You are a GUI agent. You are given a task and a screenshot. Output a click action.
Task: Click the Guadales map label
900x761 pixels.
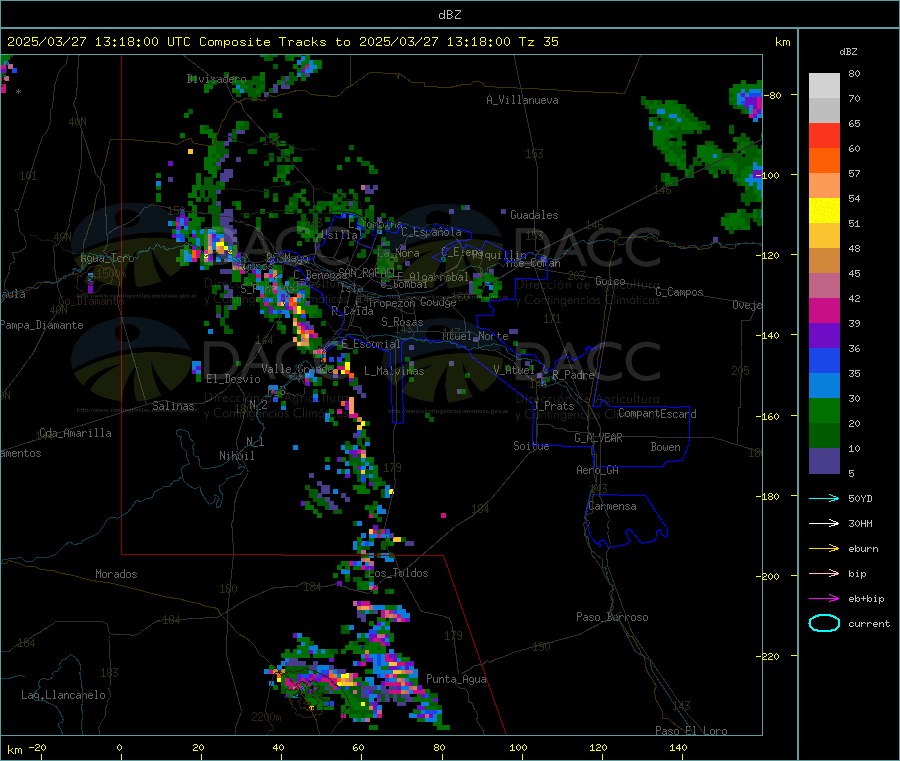[534, 215]
